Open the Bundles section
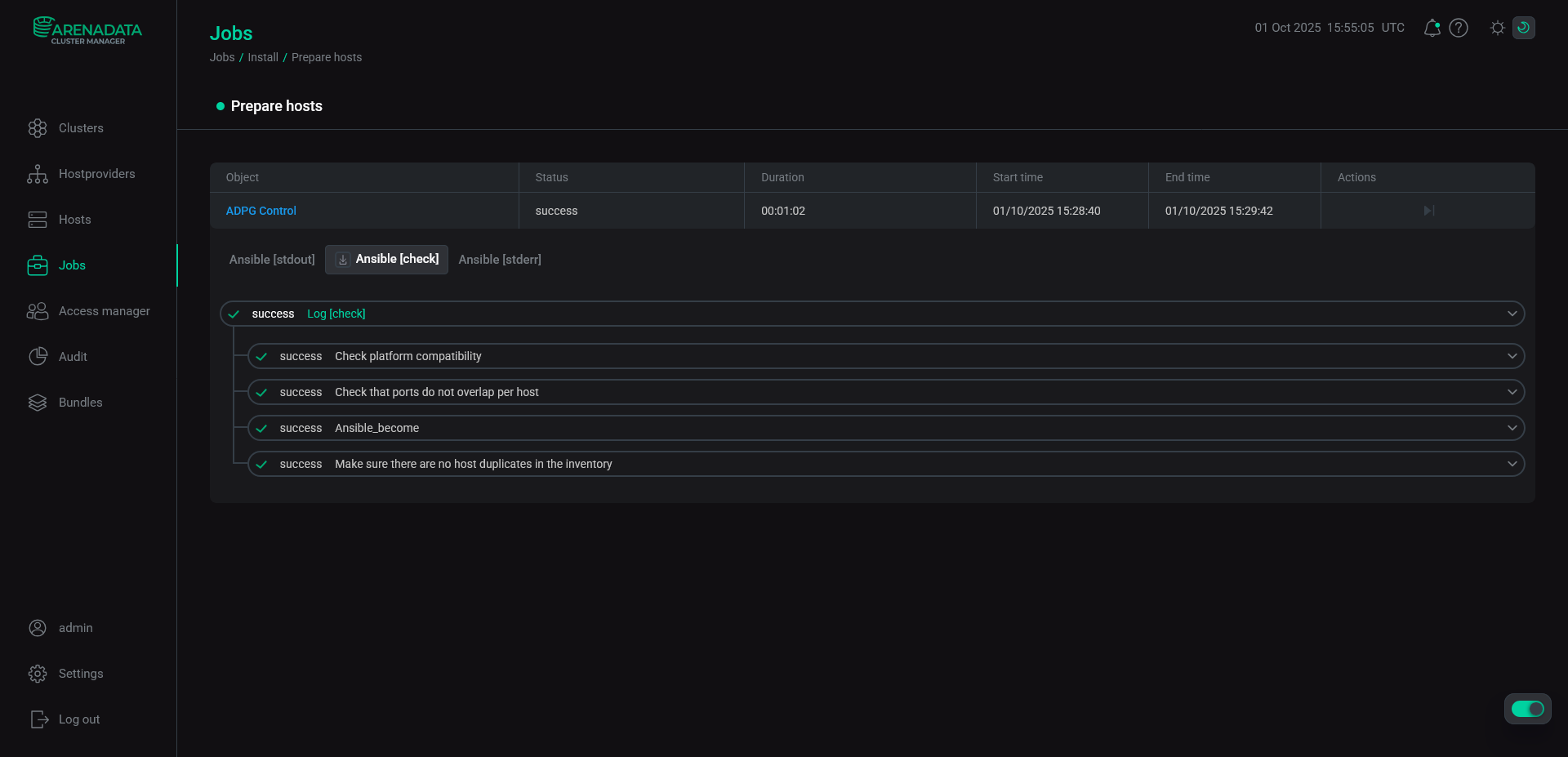The width and height of the screenshot is (1568, 757). [80, 403]
